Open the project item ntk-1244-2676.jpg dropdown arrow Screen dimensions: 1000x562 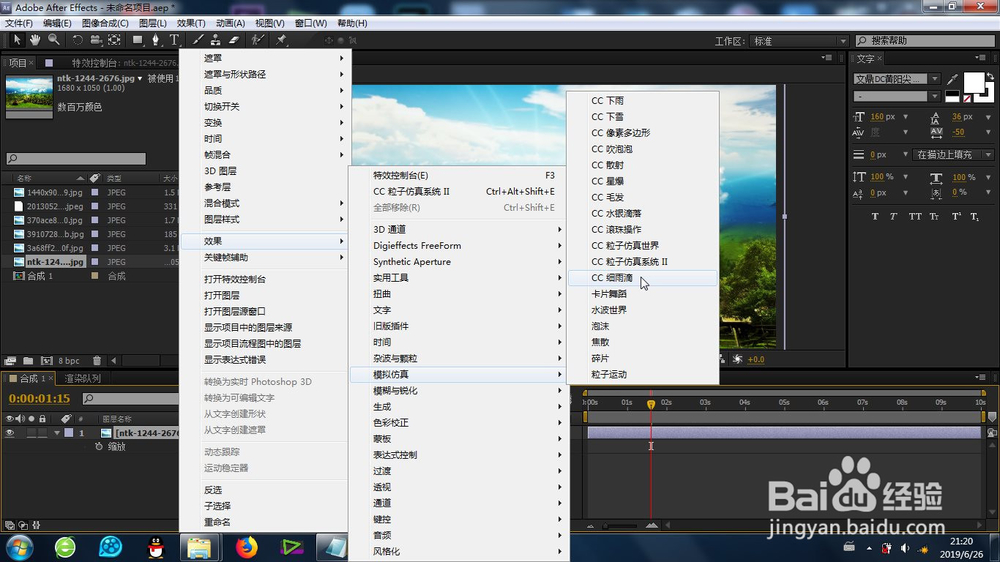140,78
